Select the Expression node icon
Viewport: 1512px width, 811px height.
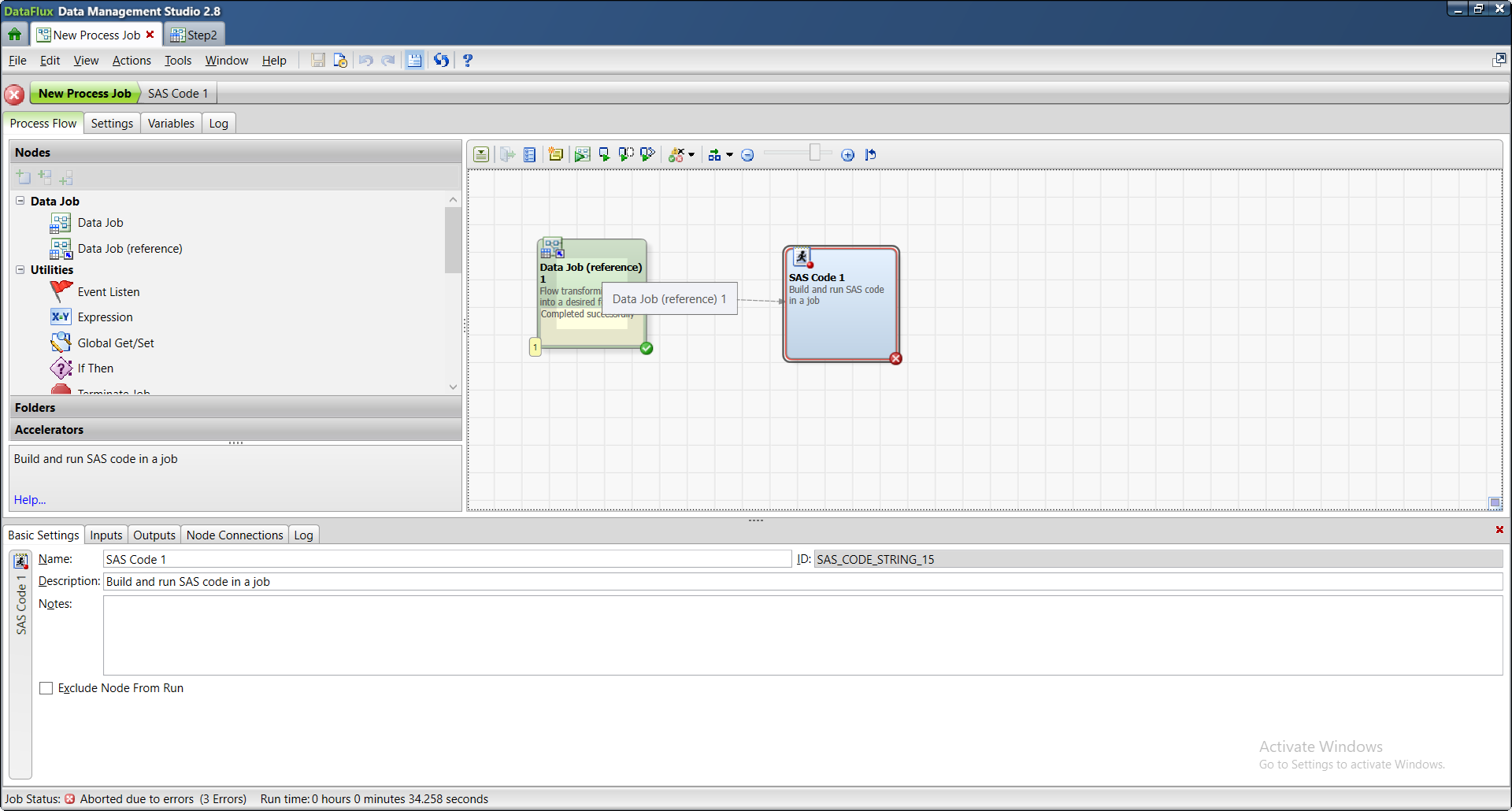pyautogui.click(x=61, y=317)
